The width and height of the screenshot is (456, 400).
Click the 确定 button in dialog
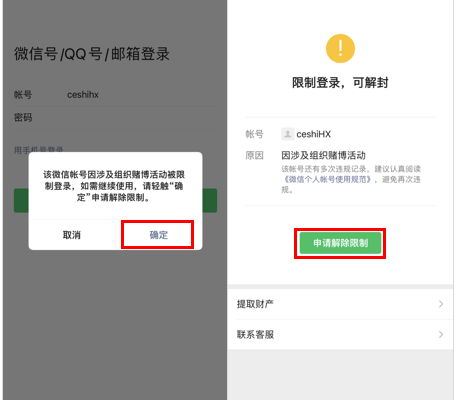[159, 235]
